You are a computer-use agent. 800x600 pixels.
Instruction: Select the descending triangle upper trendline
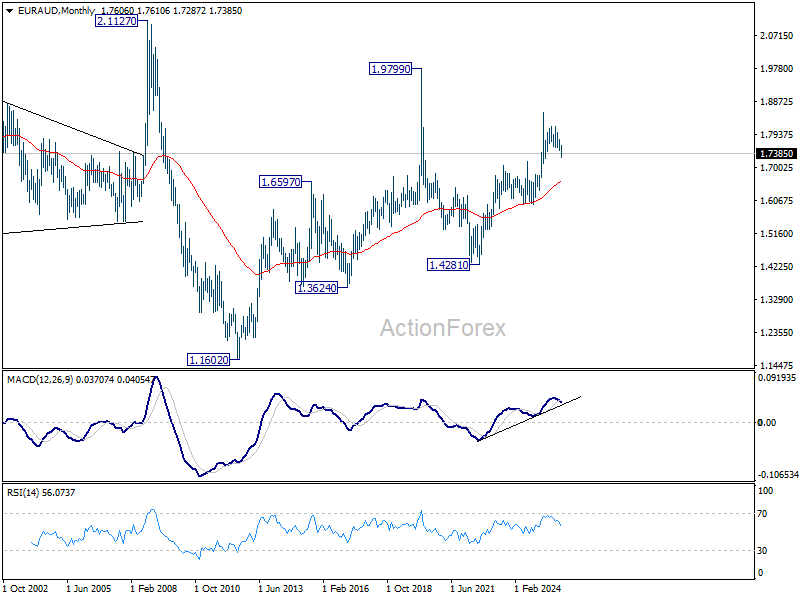74,129
